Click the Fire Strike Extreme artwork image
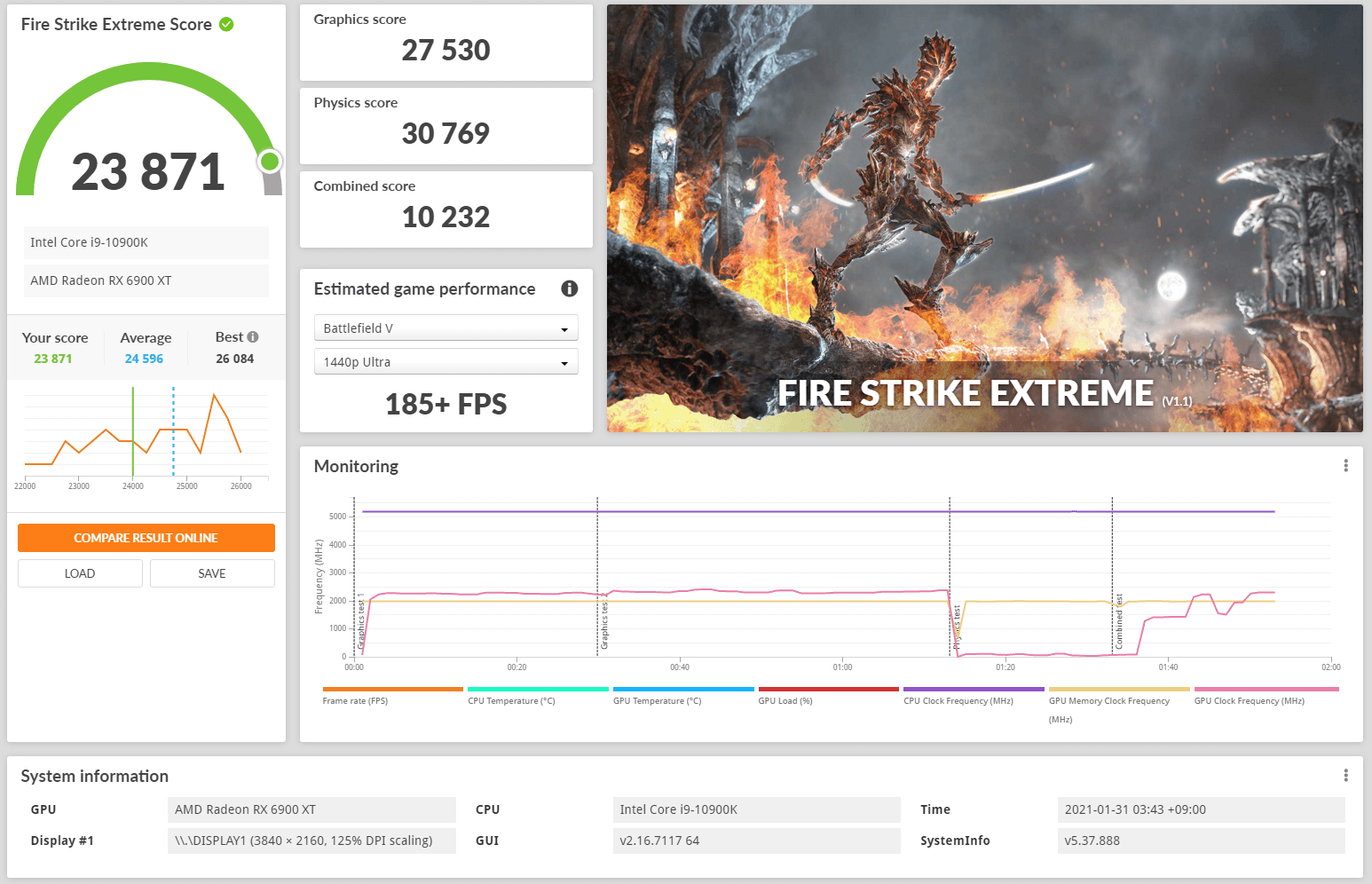1372x884 pixels. pos(985,218)
